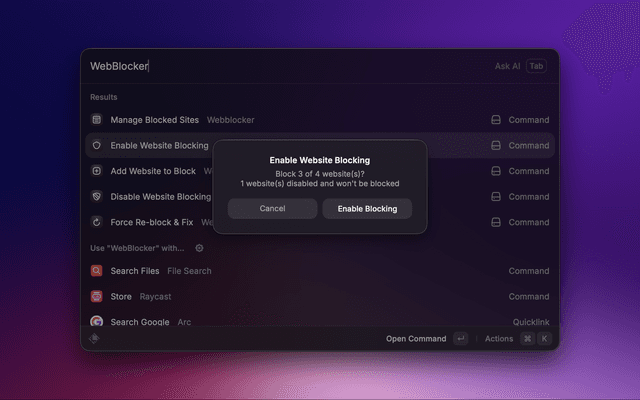Click the Enable Website Blocking shield icon
The image size is (640, 400).
coord(96,146)
